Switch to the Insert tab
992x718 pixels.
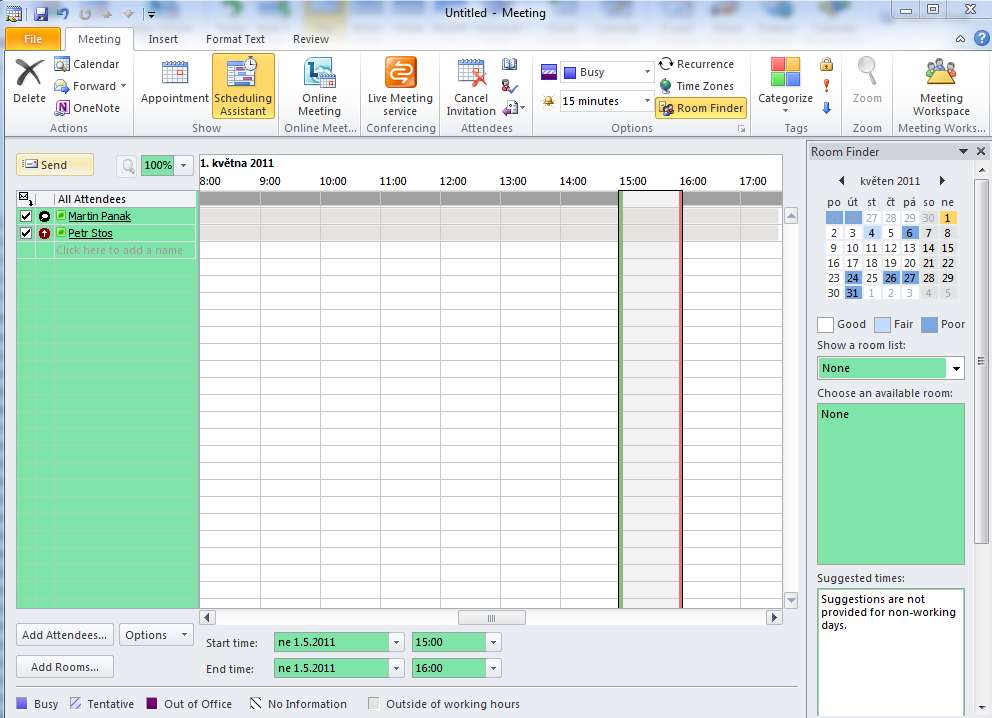coord(163,39)
